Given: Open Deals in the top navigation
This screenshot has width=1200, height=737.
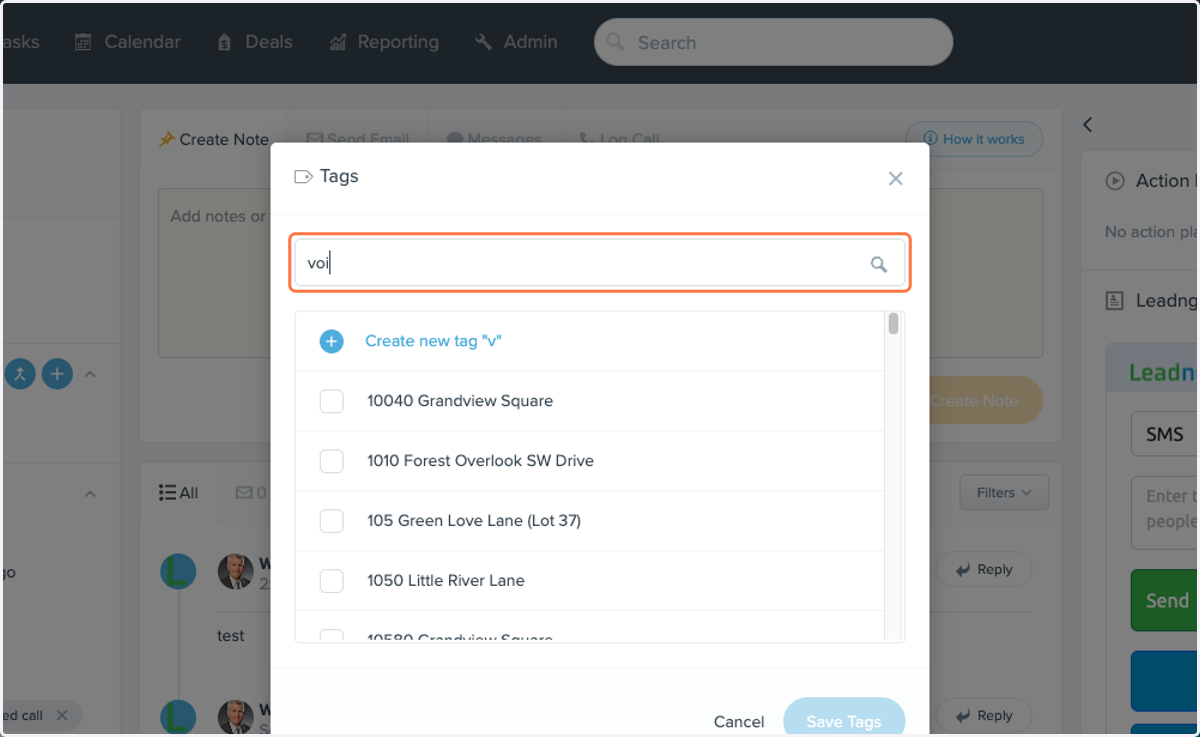Looking at the screenshot, I should tap(255, 42).
